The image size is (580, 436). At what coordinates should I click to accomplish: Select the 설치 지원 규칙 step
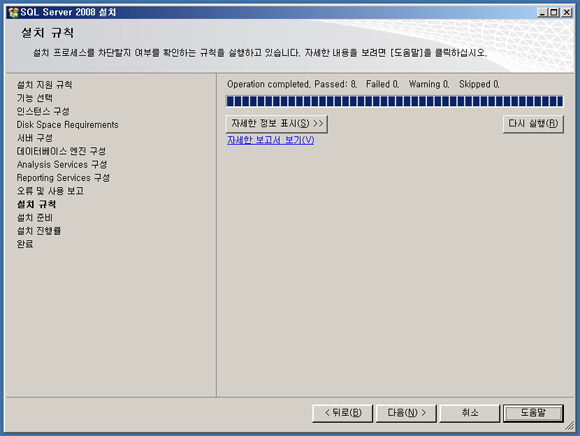(44, 85)
